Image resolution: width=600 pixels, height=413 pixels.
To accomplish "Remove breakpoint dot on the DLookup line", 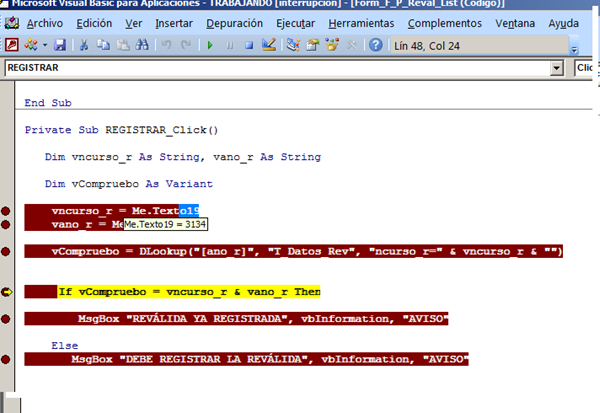I will [6, 251].
